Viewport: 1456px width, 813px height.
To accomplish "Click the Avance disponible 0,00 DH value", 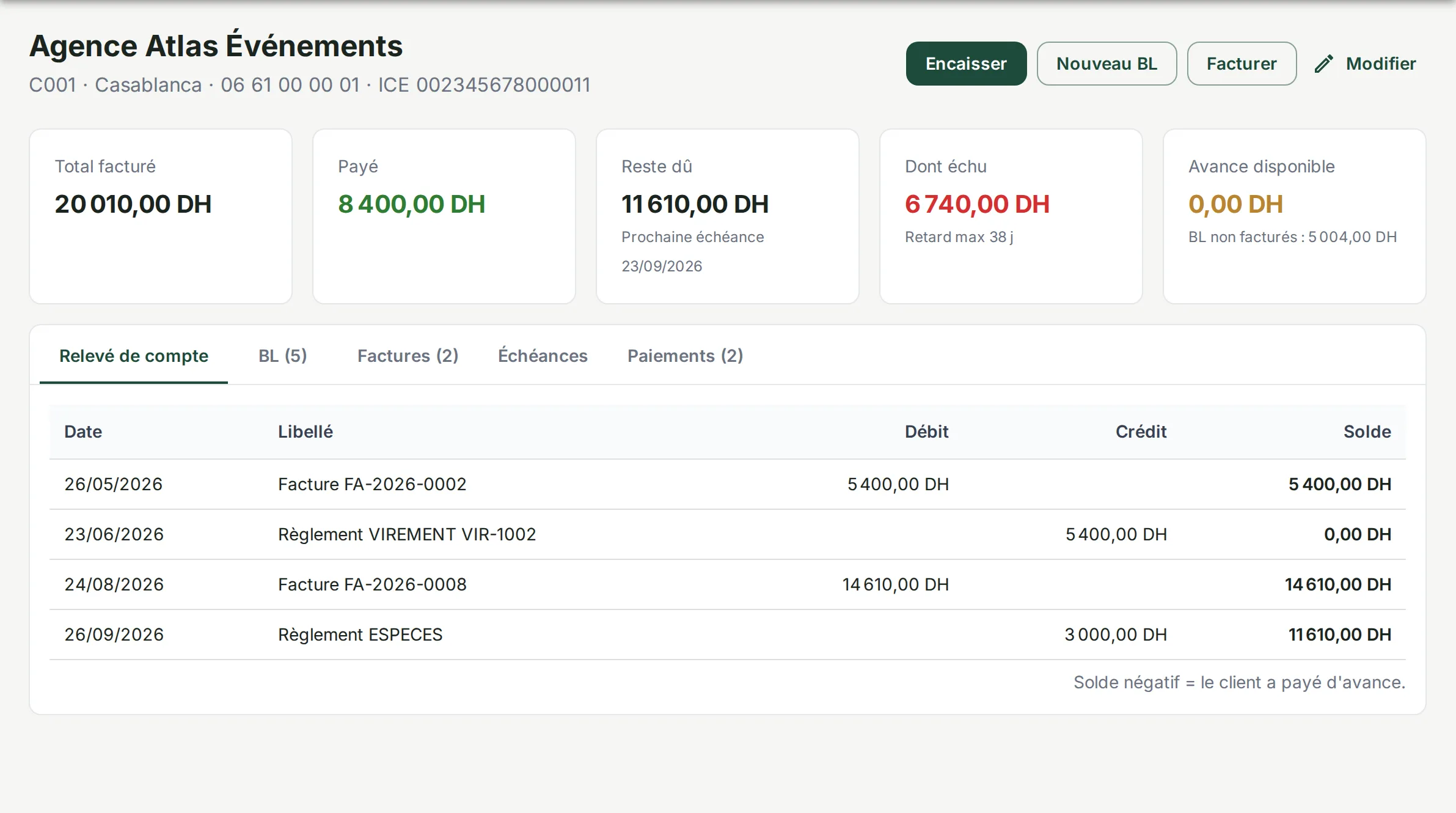I will pyautogui.click(x=1235, y=204).
